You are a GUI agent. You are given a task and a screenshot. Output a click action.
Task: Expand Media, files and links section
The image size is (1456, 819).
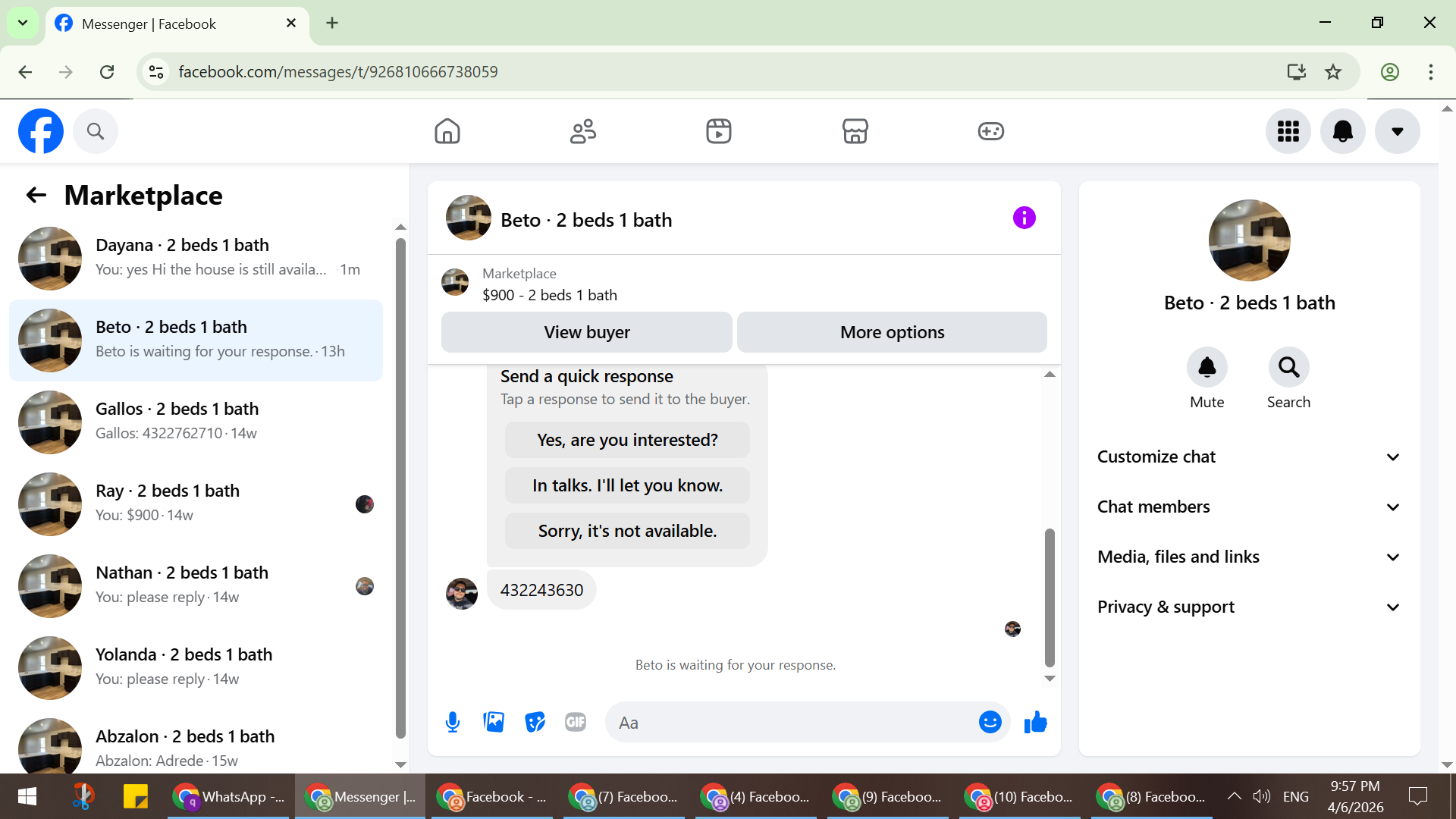point(1249,557)
